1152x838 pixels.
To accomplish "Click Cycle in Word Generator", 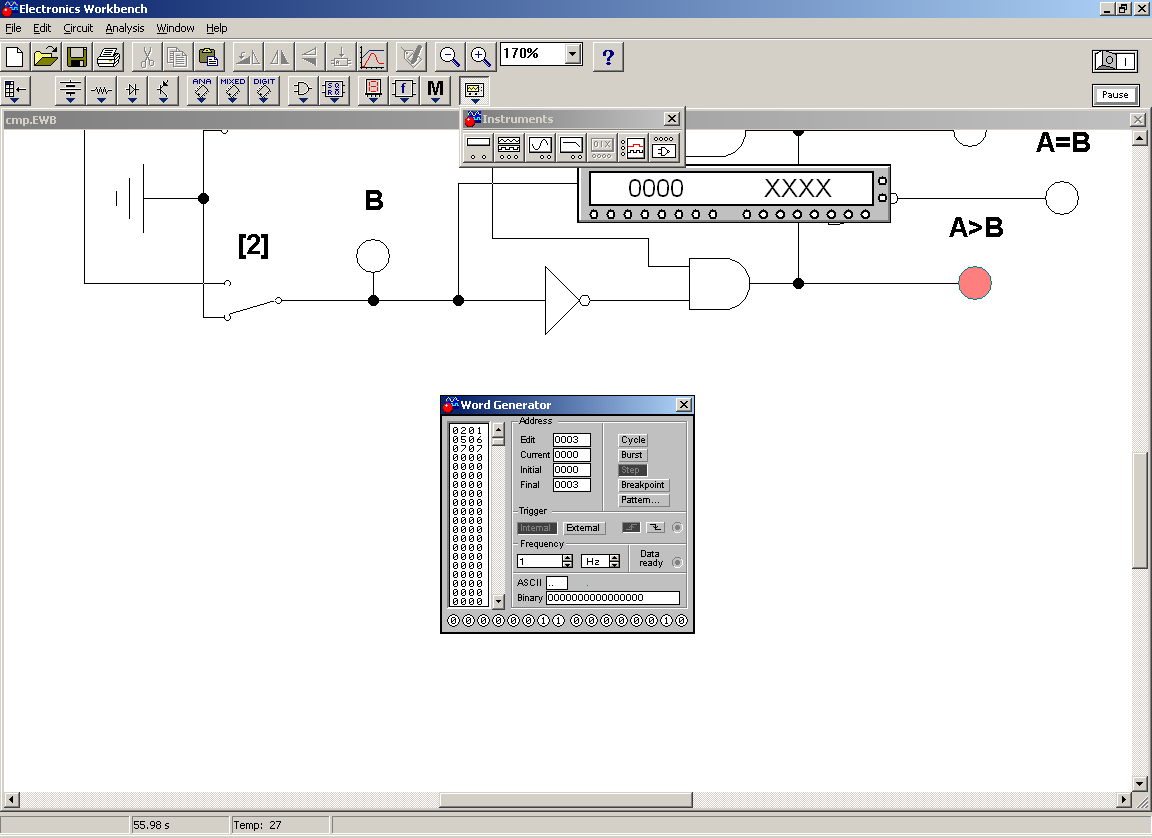I will click(x=633, y=440).
